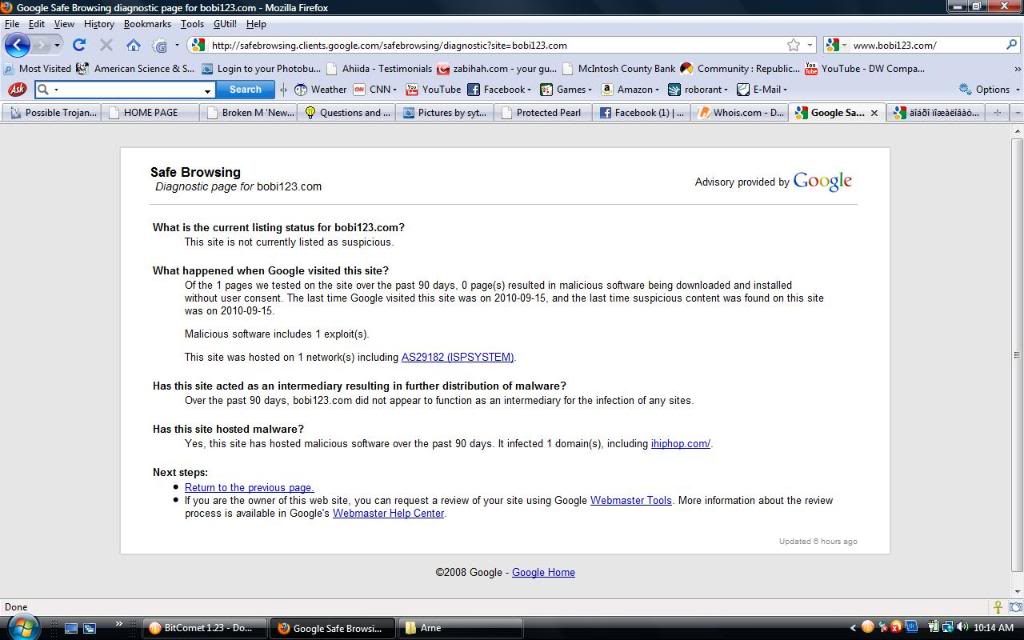Click Return to the previous page link
Screen dimensions: 1024x640
point(249,487)
